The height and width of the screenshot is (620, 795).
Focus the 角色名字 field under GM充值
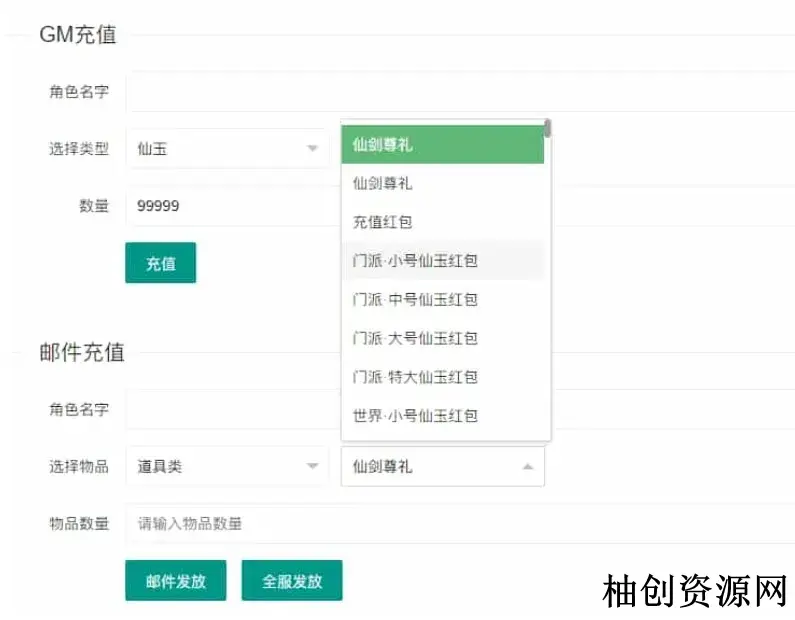[459, 92]
